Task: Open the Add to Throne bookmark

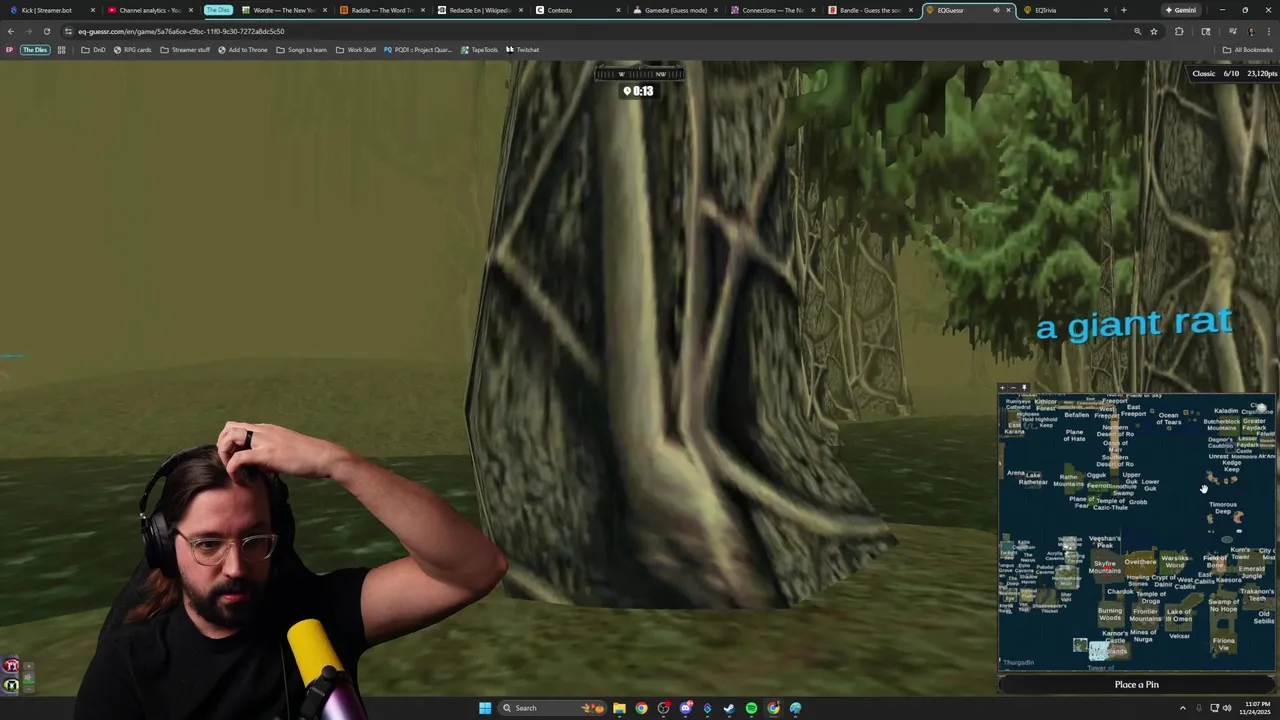Action: click(243, 50)
